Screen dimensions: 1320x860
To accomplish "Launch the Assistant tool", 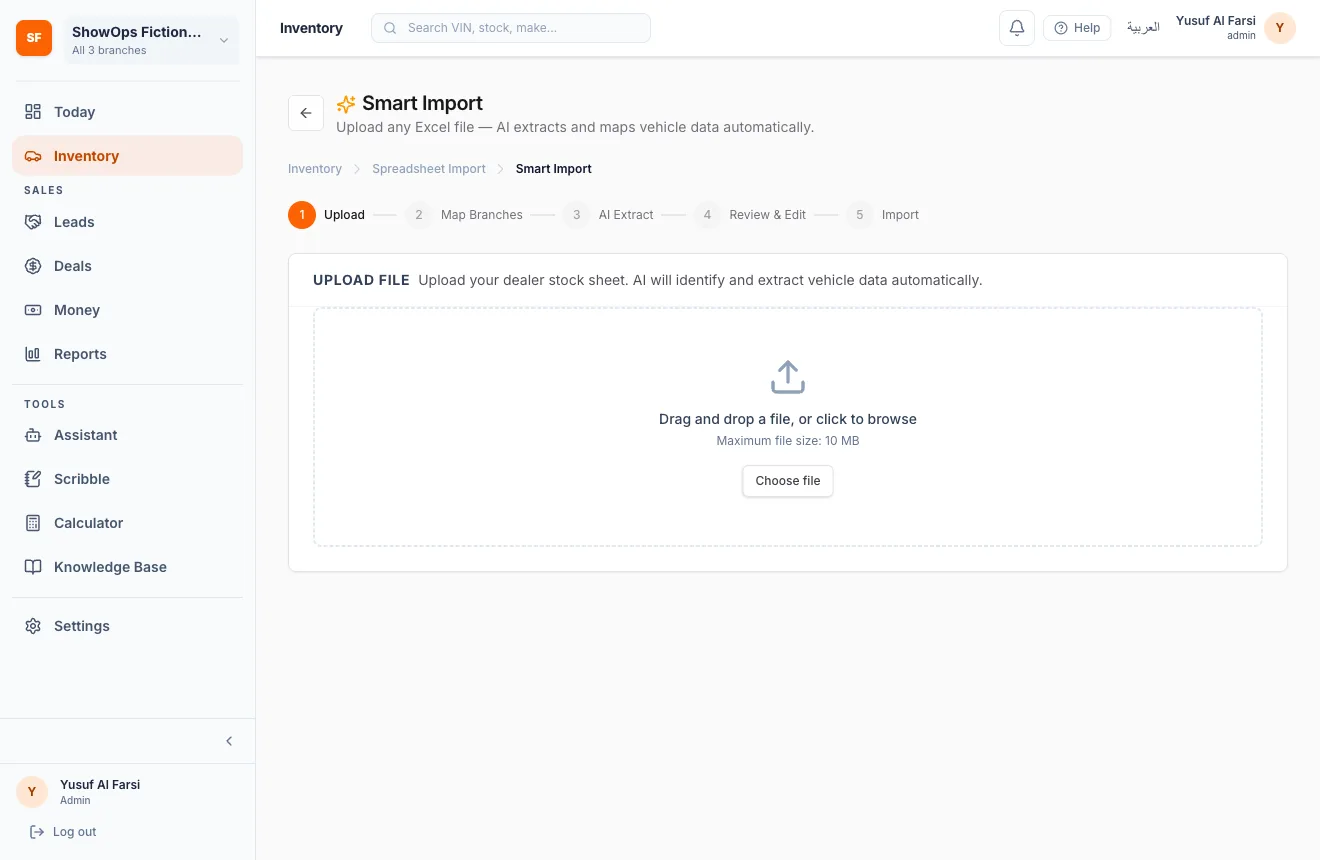I will pyautogui.click(x=127, y=435).
